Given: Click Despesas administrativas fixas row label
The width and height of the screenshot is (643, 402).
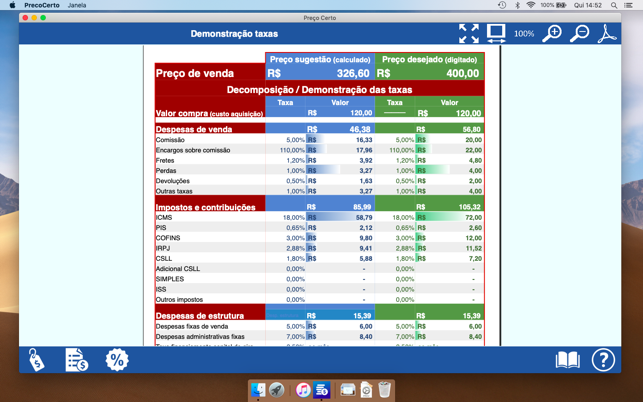Looking at the screenshot, I should [x=200, y=337].
